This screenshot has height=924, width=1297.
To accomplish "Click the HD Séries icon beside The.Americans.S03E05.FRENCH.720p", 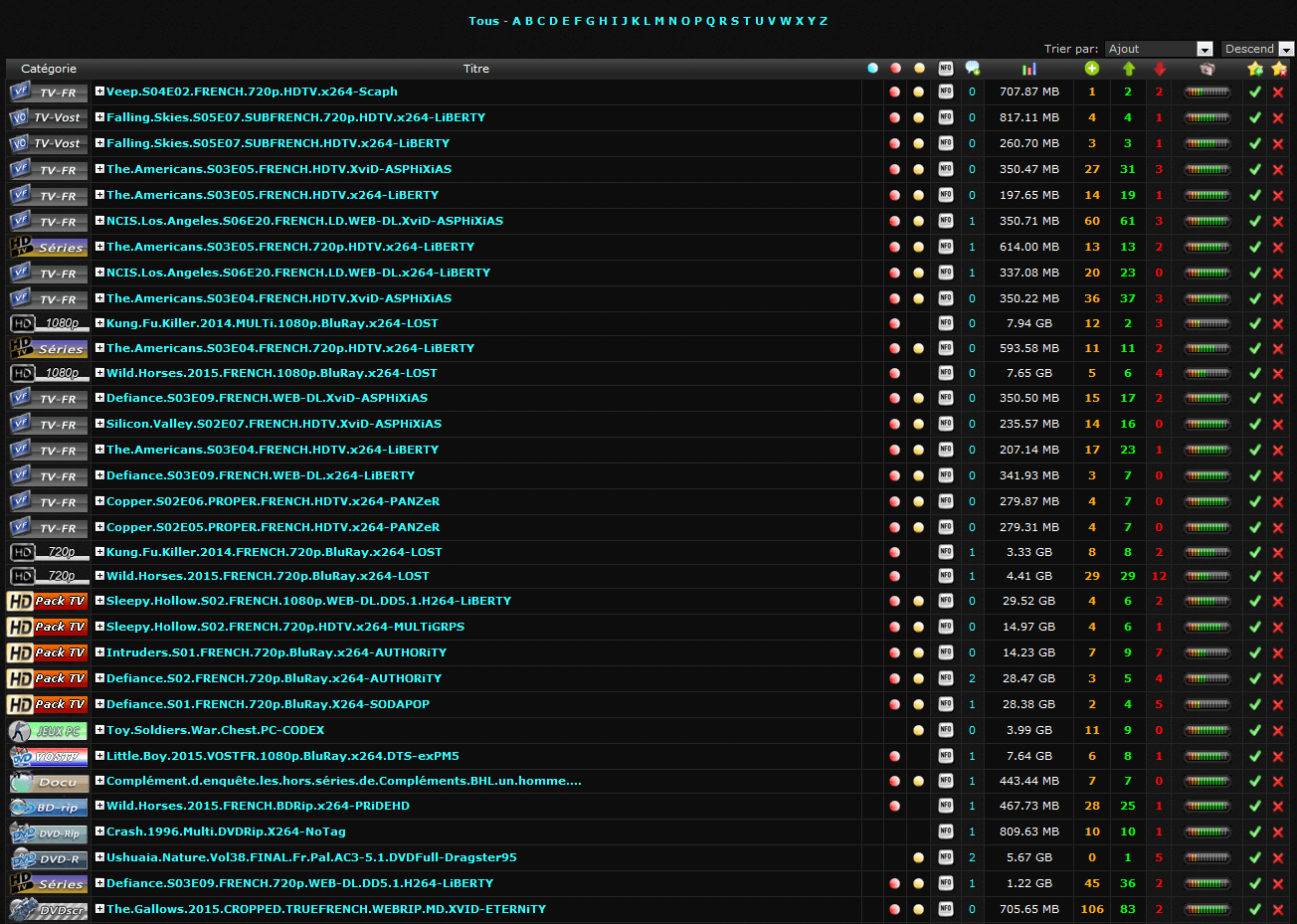I will (x=48, y=247).
